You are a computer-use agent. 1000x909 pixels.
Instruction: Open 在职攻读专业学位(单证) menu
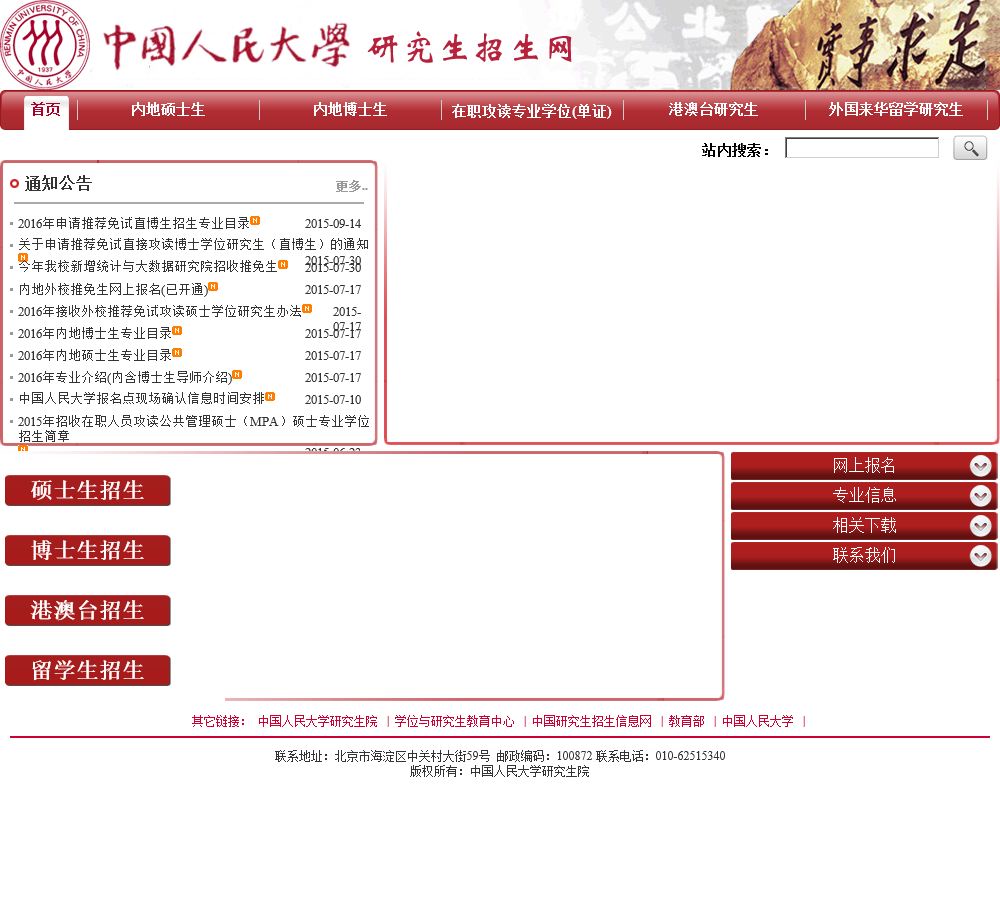tap(531, 111)
